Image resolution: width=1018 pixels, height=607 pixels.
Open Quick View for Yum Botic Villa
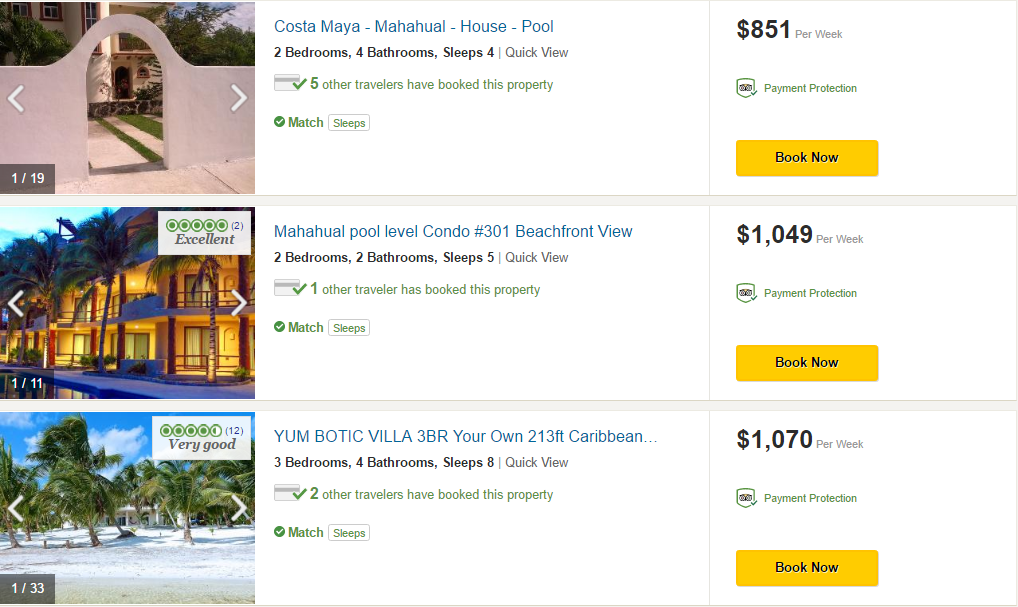(x=536, y=463)
